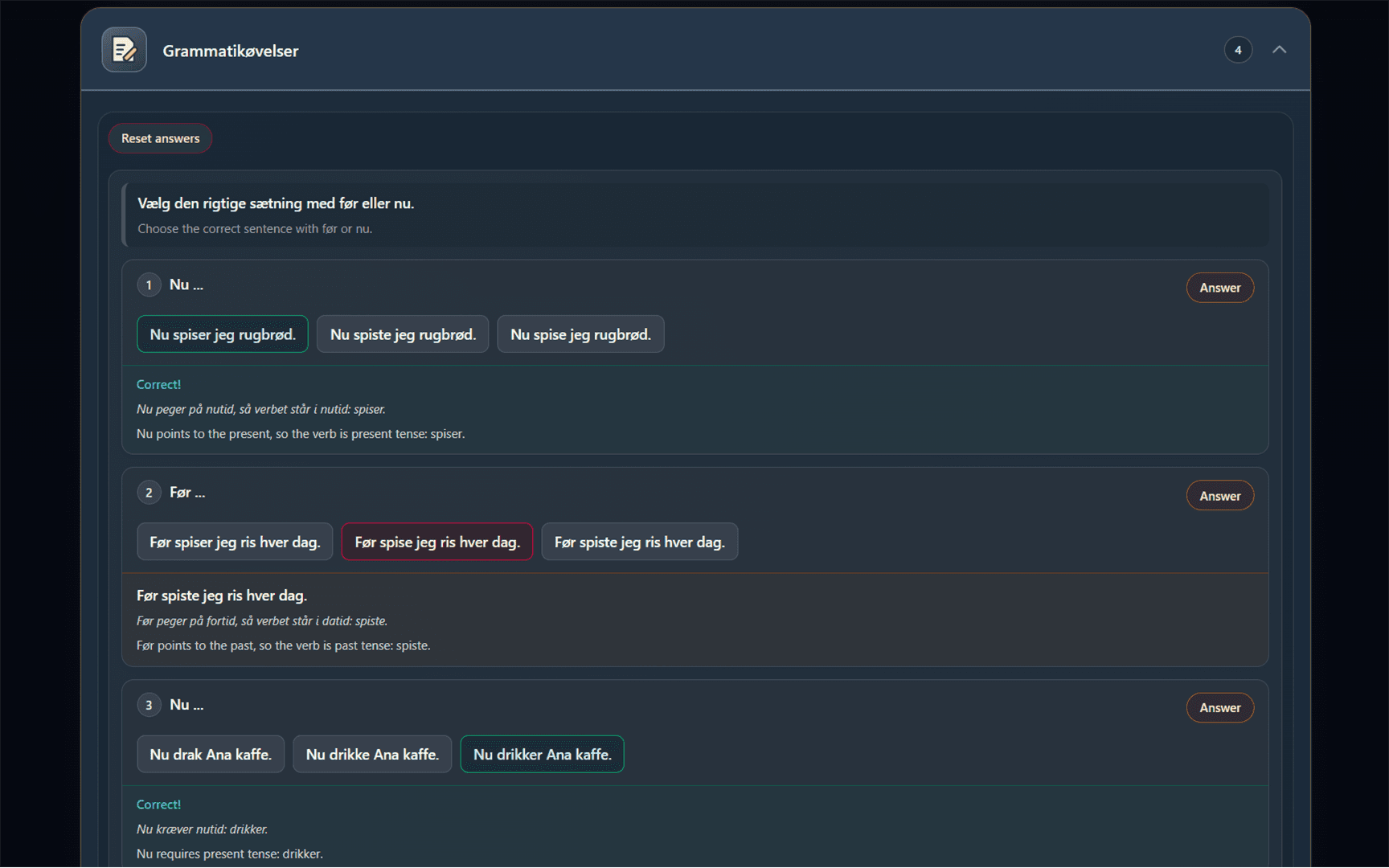Reveal the answer for question 1
This screenshot has height=868, width=1389.
point(1219,288)
